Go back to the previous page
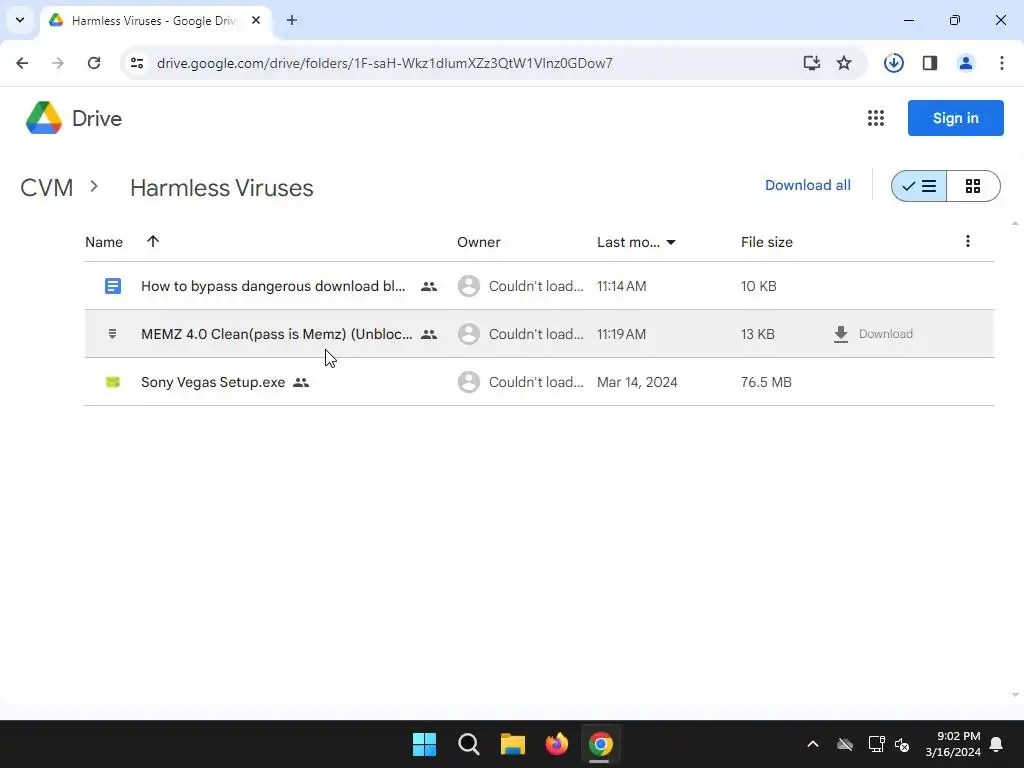The image size is (1024, 768). (22, 63)
